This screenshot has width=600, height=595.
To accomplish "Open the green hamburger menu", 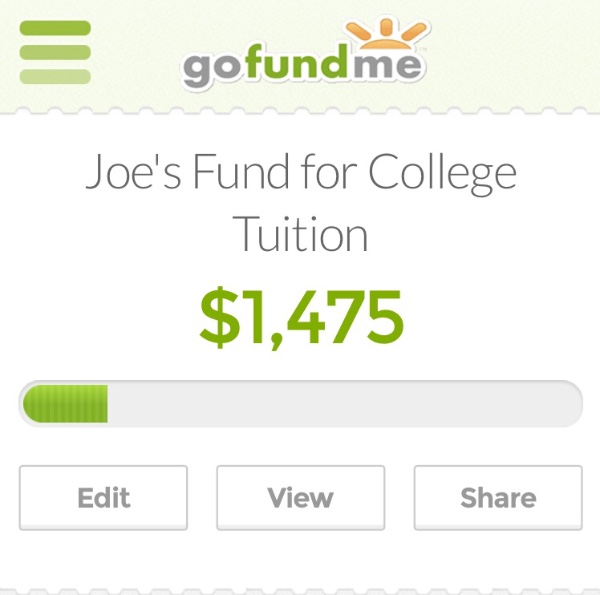I will (55, 52).
